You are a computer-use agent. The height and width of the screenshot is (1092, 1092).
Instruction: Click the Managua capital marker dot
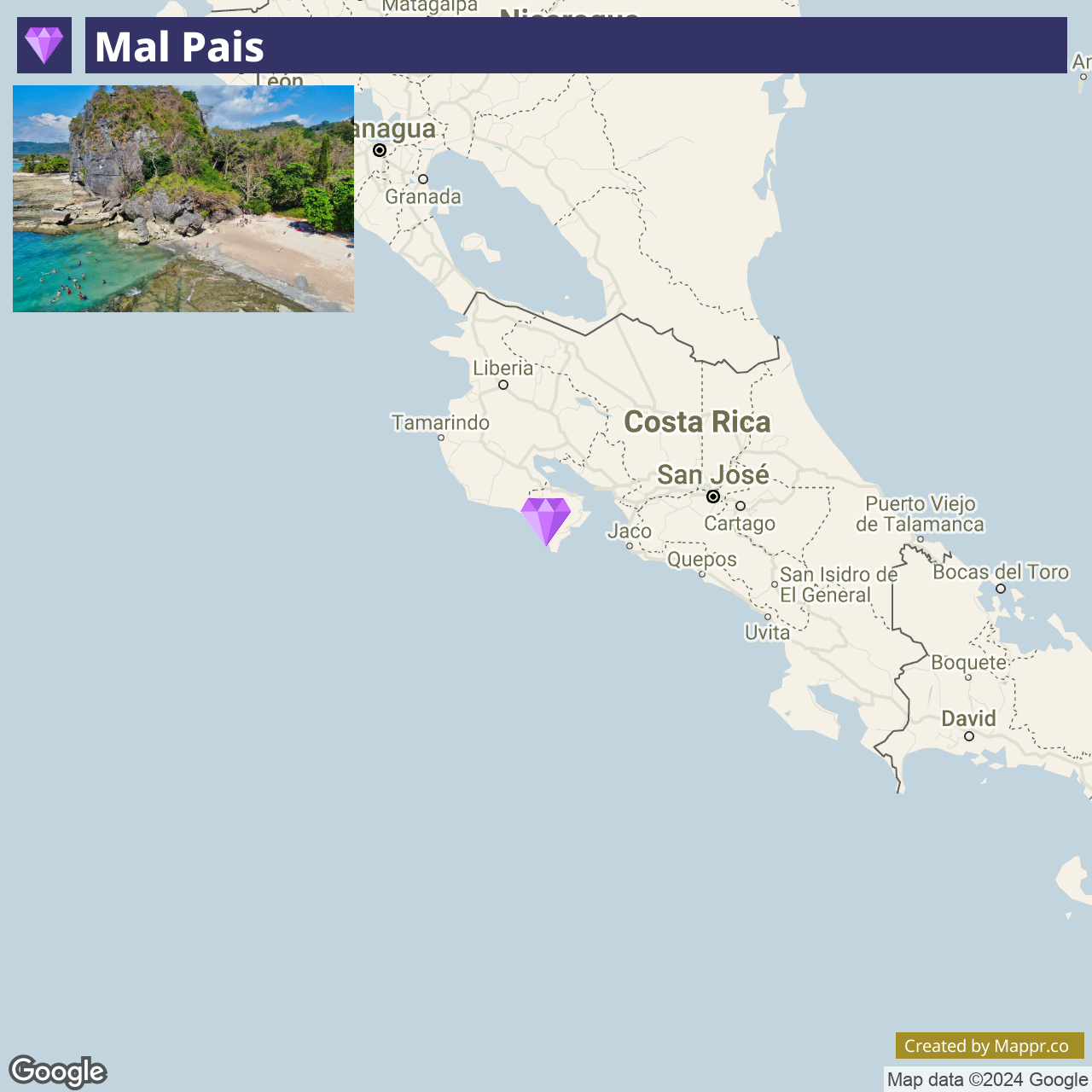click(x=380, y=150)
